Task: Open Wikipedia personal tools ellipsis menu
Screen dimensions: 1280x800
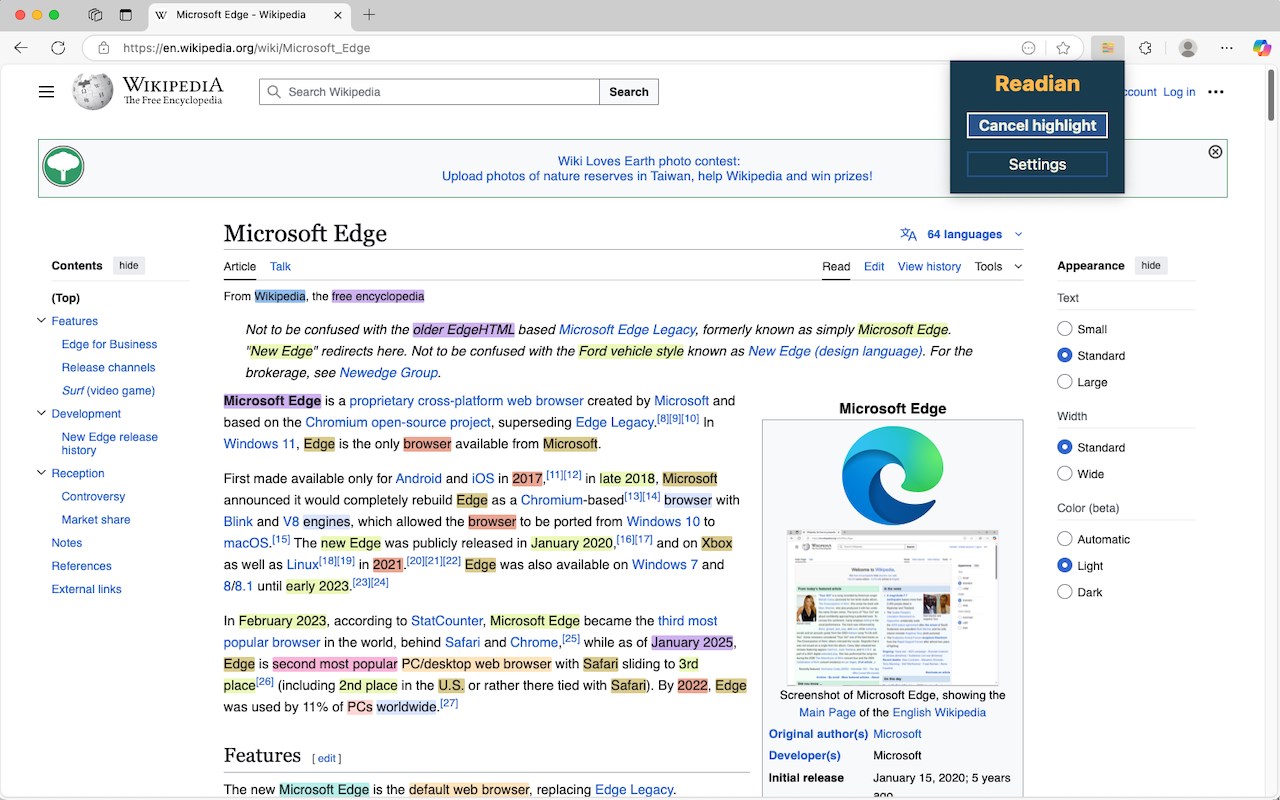Action: pyautogui.click(x=1216, y=92)
